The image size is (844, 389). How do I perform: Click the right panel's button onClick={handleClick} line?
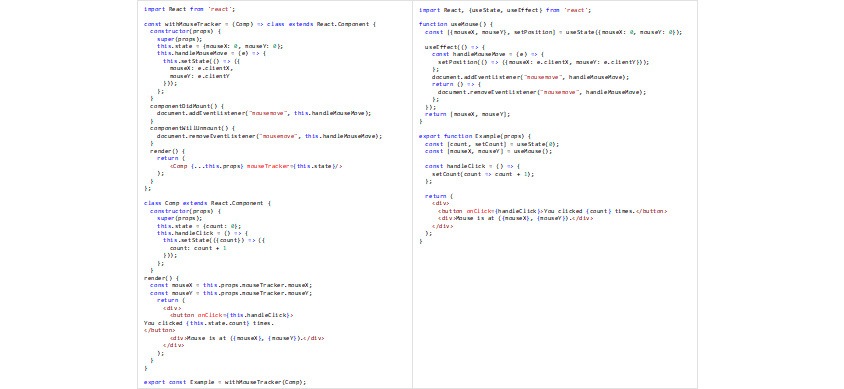point(553,211)
